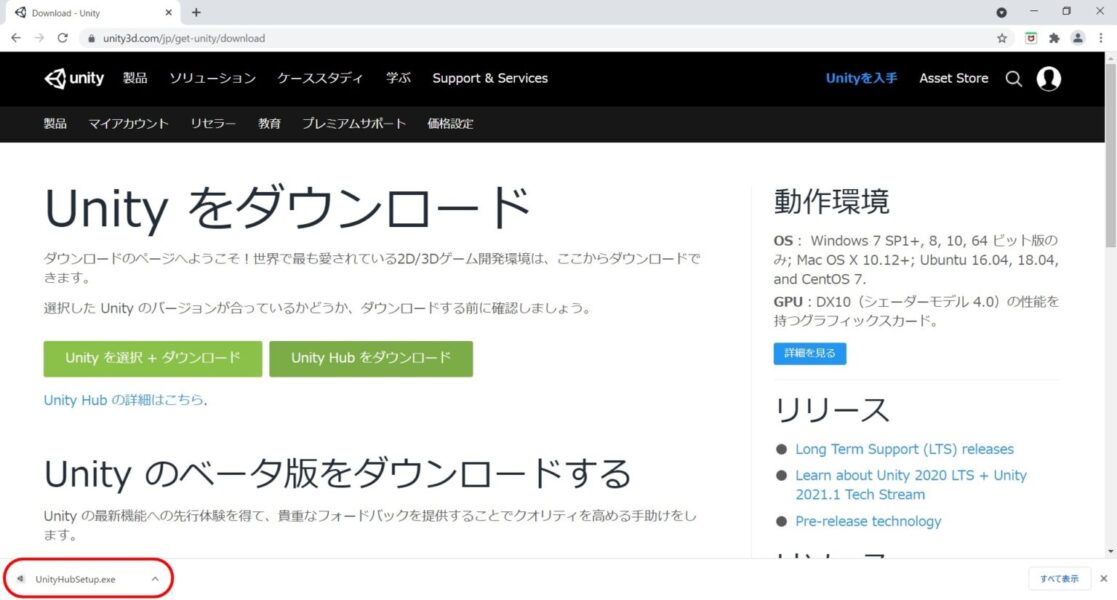
Task: Open the 製品 menu in top navigation
Action: click(135, 78)
